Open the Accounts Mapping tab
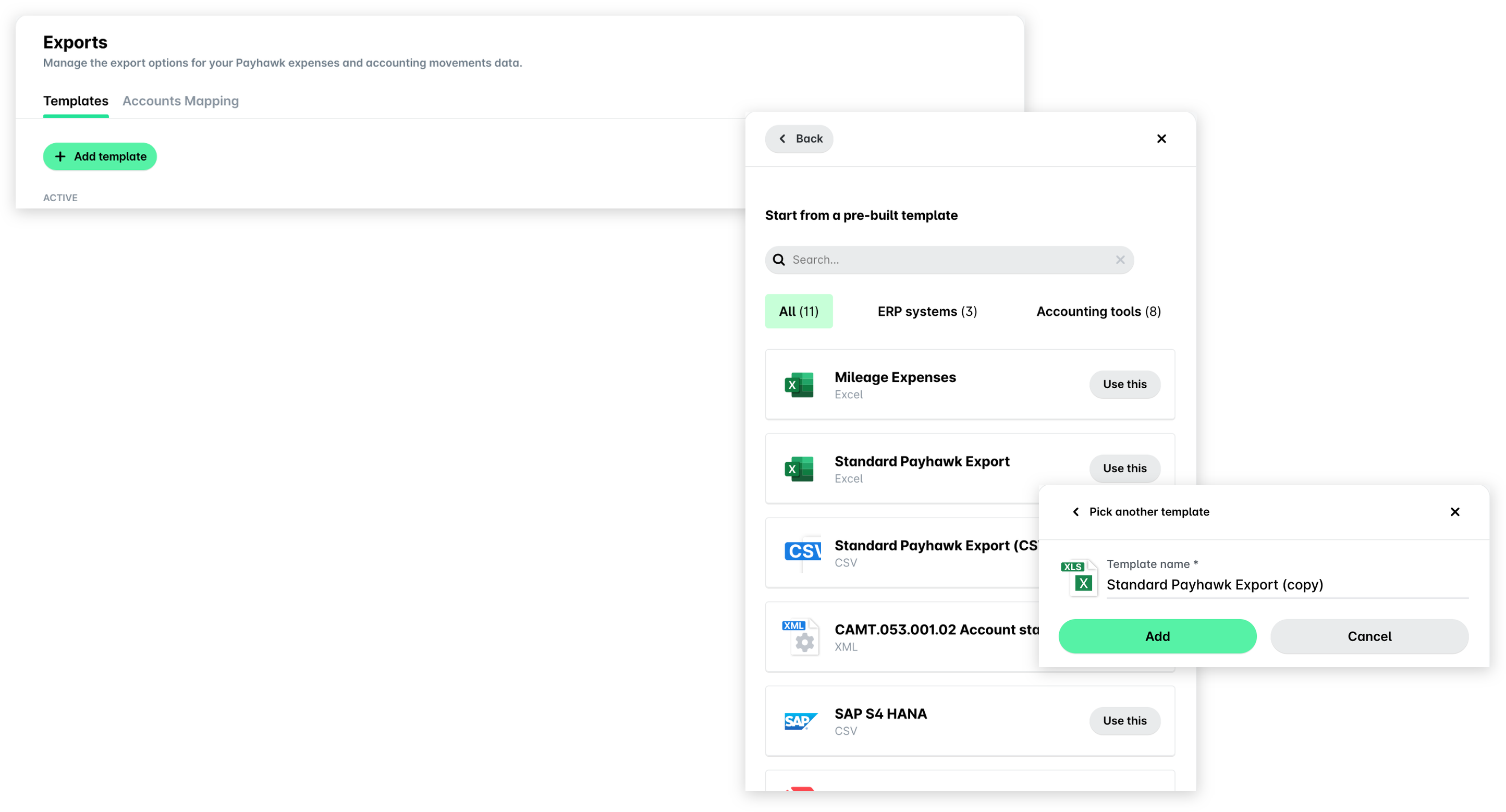The height and width of the screenshot is (812, 1506). 181,101
